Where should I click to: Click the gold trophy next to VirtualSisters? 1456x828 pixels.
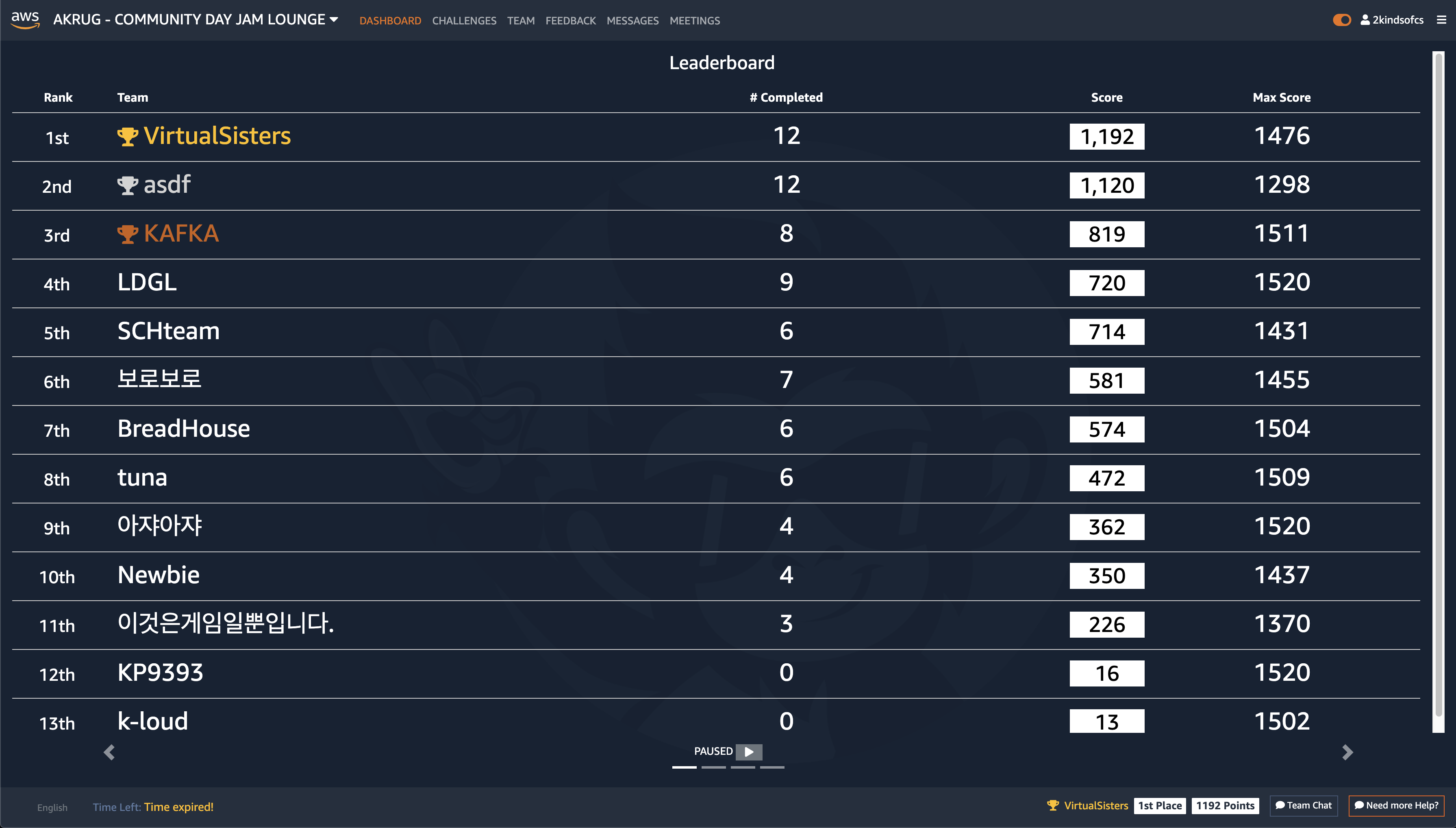tap(127, 137)
